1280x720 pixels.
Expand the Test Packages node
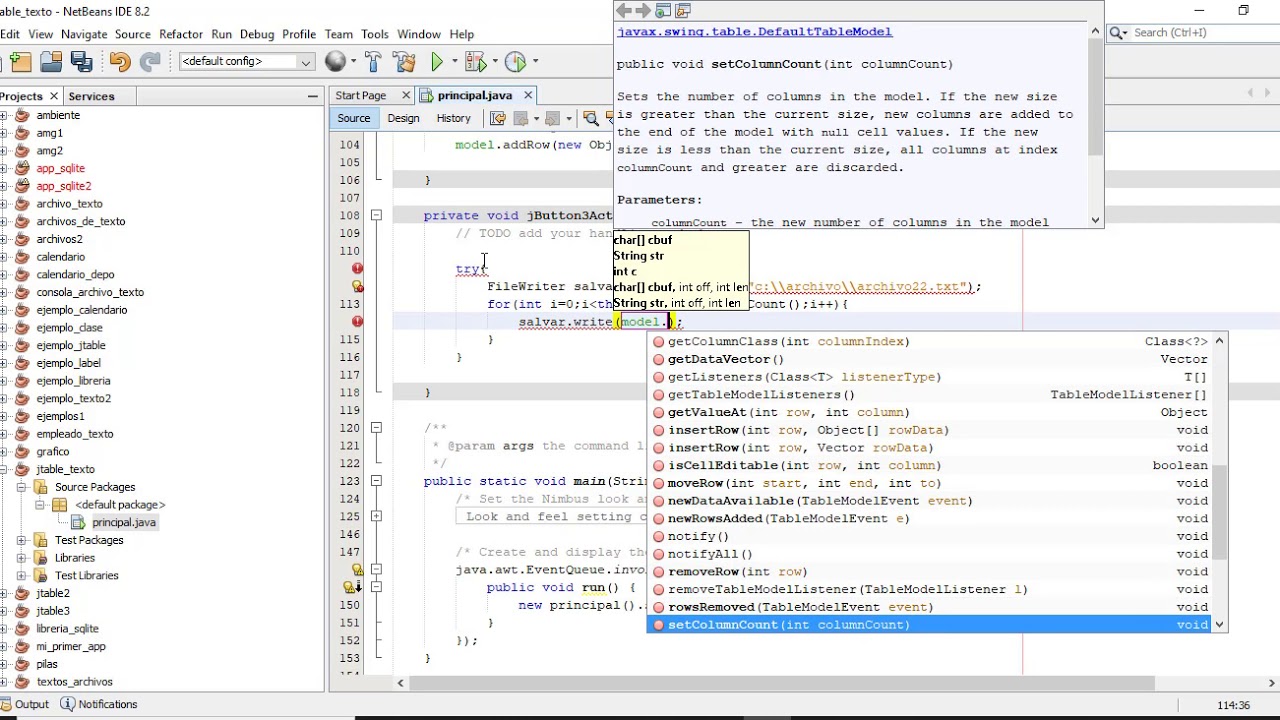point(21,540)
